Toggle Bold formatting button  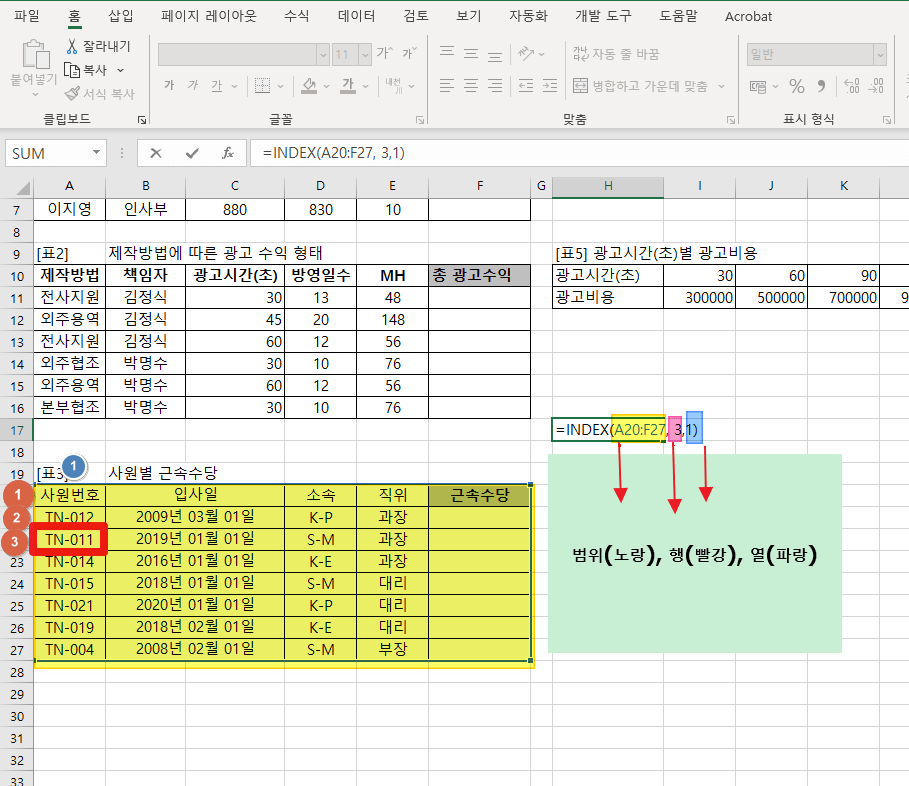[x=169, y=86]
